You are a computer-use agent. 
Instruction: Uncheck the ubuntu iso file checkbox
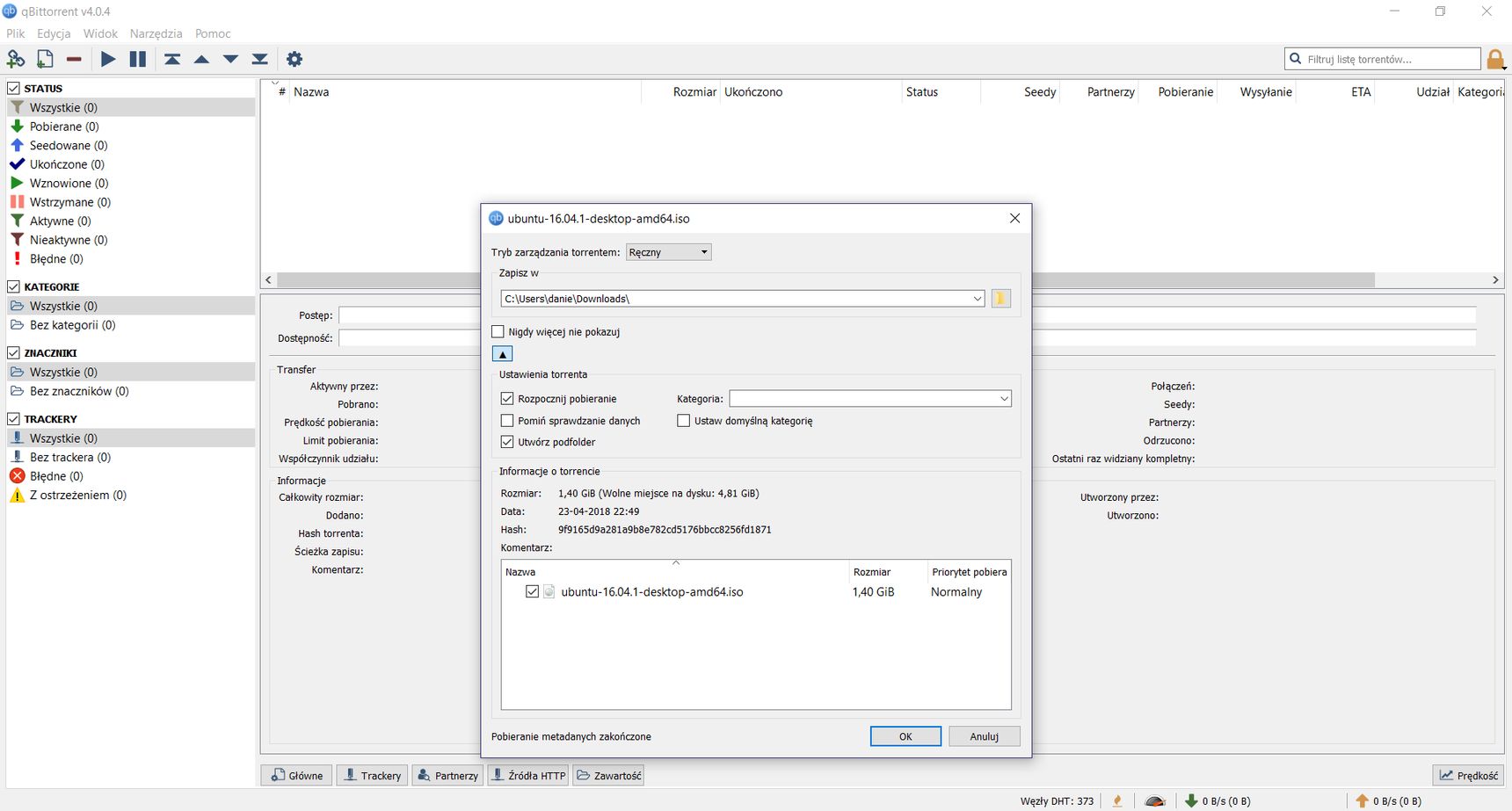pos(532,591)
